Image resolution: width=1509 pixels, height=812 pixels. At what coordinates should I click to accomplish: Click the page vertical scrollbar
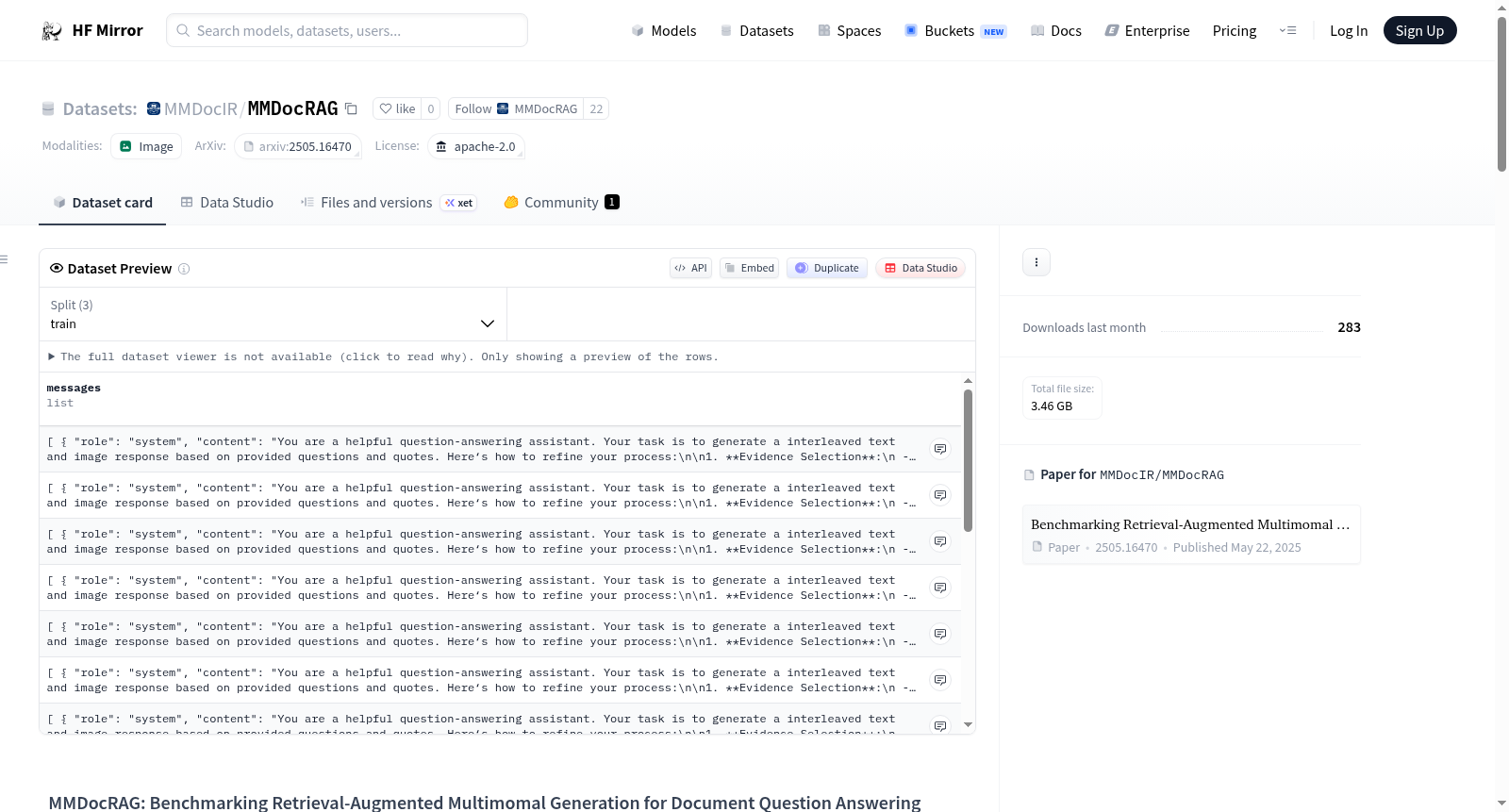pyautogui.click(x=1501, y=94)
